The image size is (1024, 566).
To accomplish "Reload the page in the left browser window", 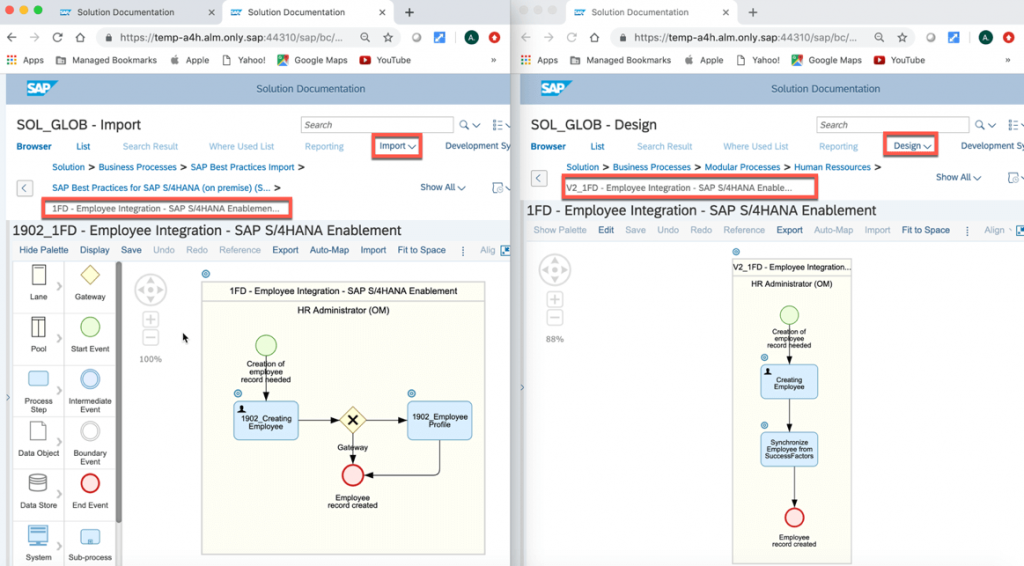I will (57, 37).
